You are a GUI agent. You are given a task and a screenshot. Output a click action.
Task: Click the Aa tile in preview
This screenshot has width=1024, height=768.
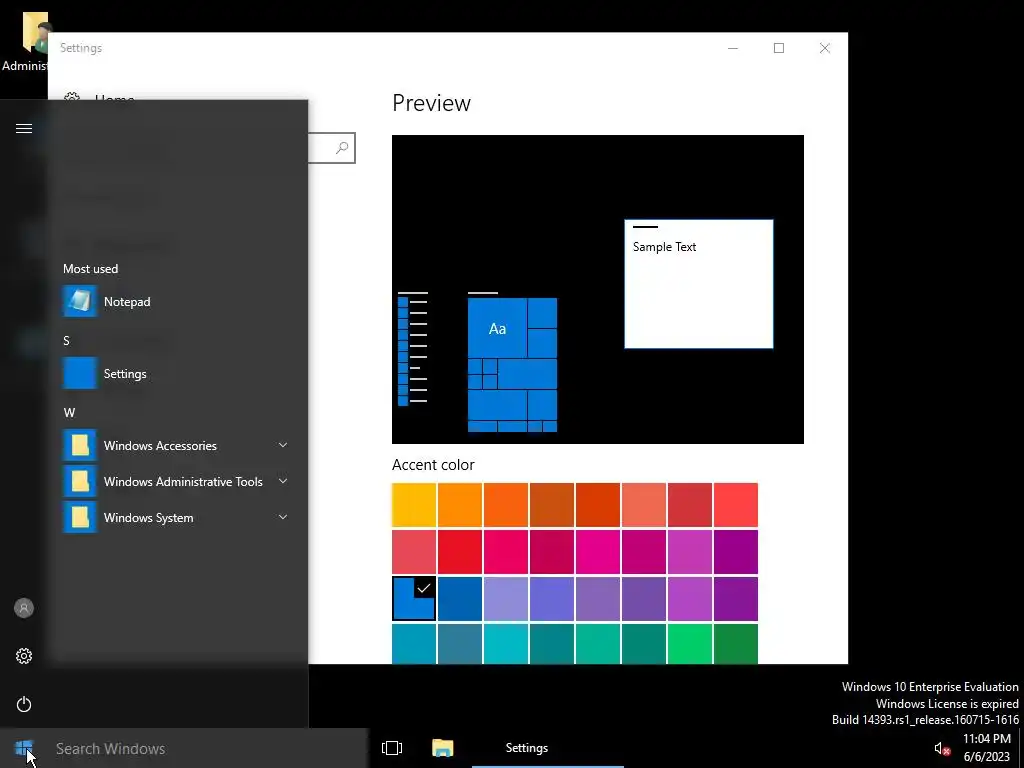click(x=497, y=328)
